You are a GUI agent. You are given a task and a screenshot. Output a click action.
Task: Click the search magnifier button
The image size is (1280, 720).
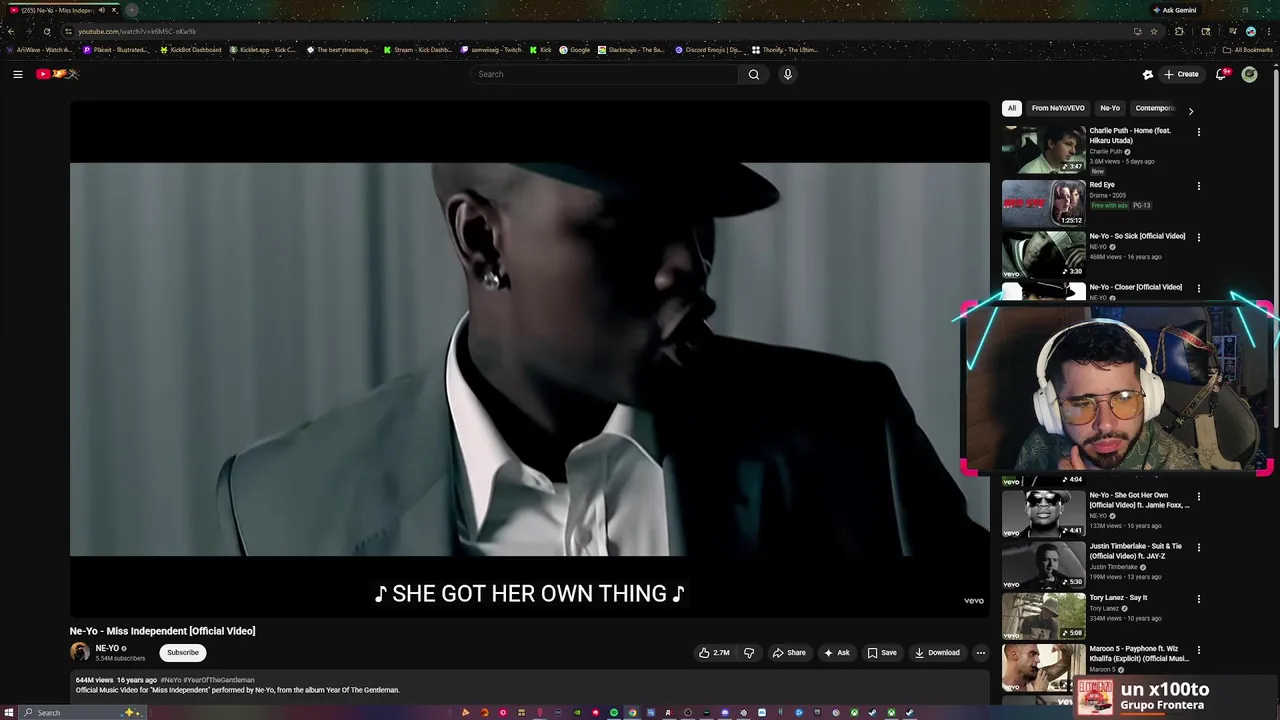754,74
